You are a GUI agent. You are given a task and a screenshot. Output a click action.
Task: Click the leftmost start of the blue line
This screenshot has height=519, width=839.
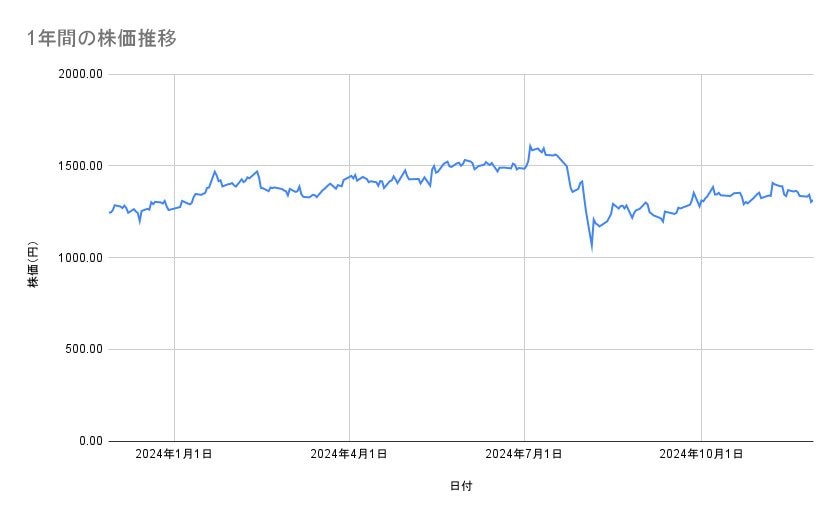tap(109, 213)
